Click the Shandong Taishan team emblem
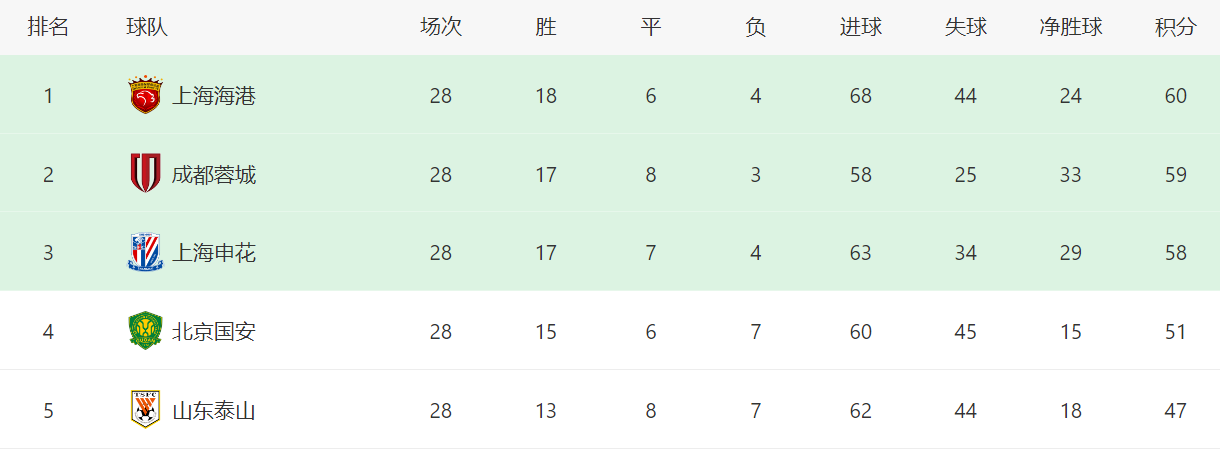 click(145, 410)
